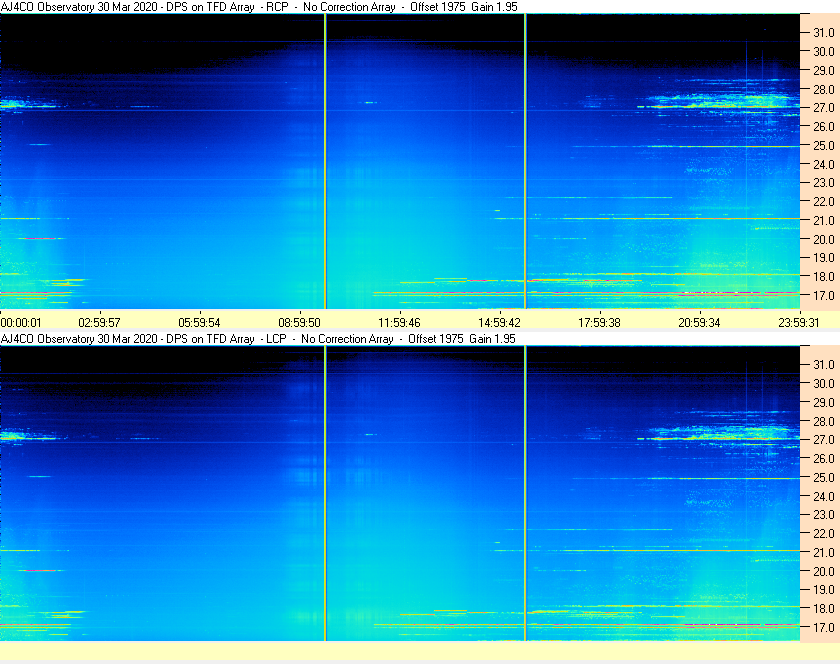The width and height of the screenshot is (840, 664).
Task: Click second vertical calibration line in LCP plot
Action: (x=525, y=493)
